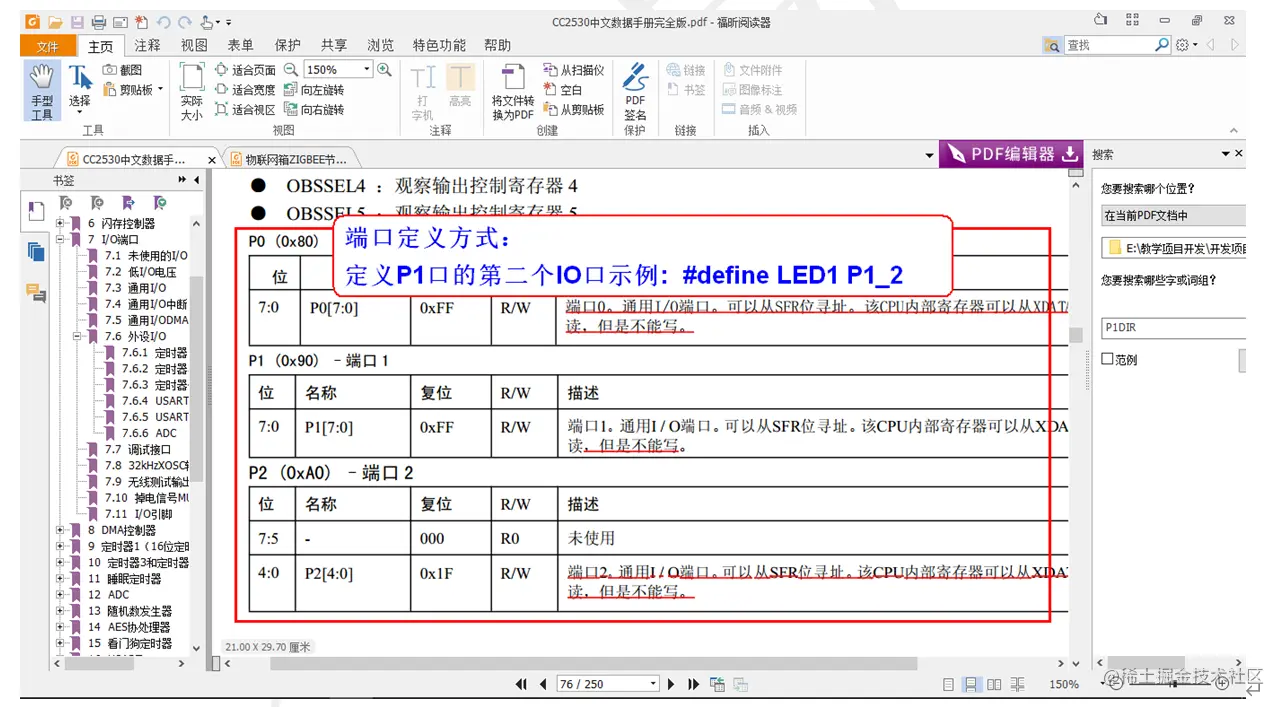Open the Pages thumbnail sidebar icon
Viewport: 1284px width, 707px height.
click(x=36, y=252)
